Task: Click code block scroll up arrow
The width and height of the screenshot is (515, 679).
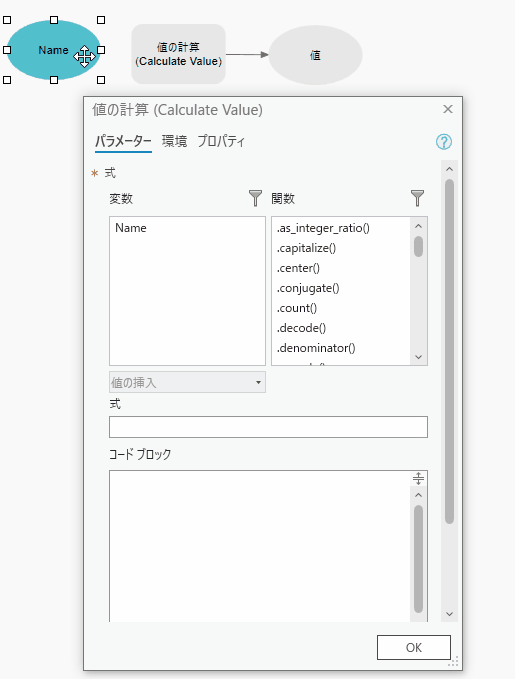Action: pos(418,495)
